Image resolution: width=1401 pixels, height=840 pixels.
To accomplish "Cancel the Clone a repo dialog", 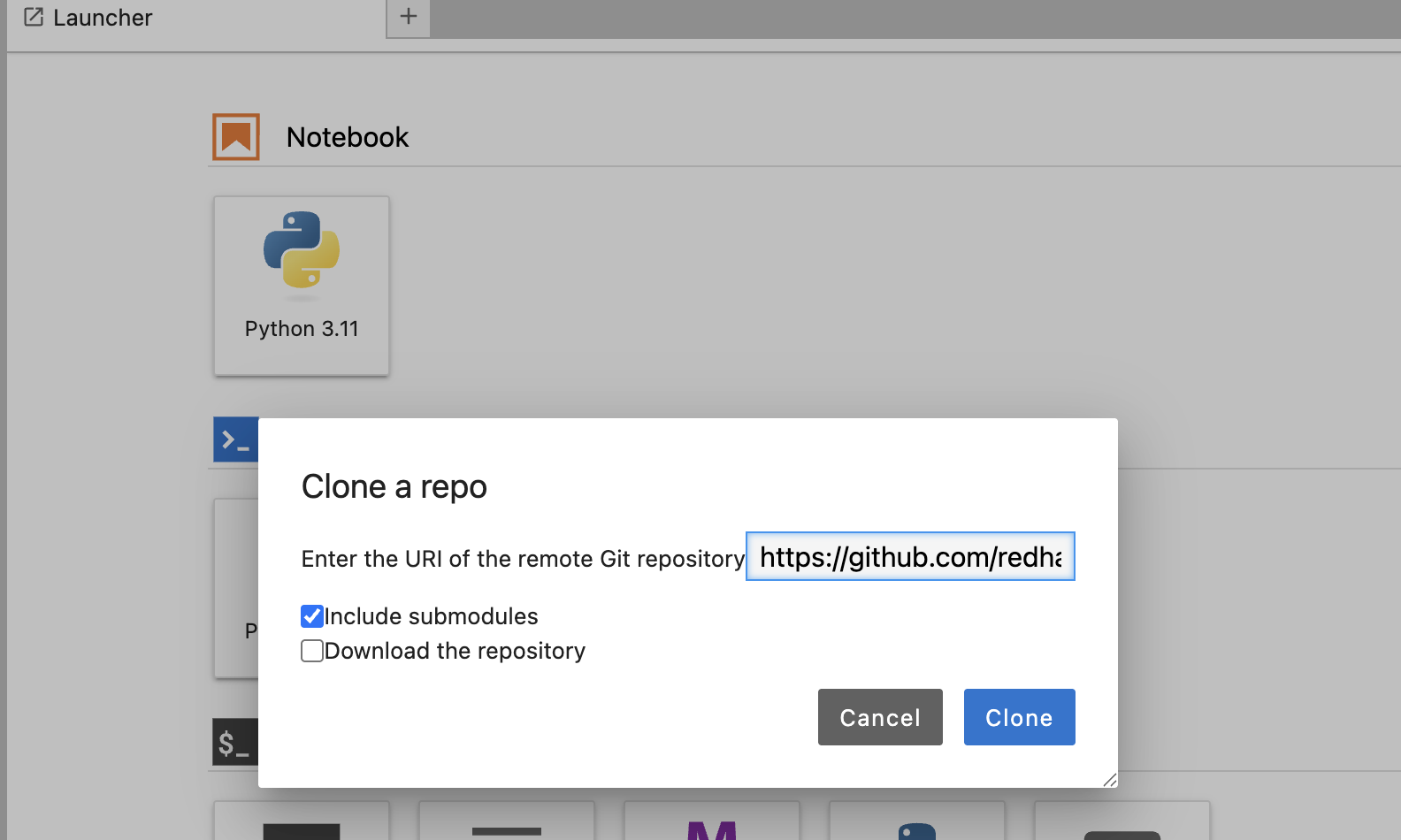I will pyautogui.click(x=880, y=717).
